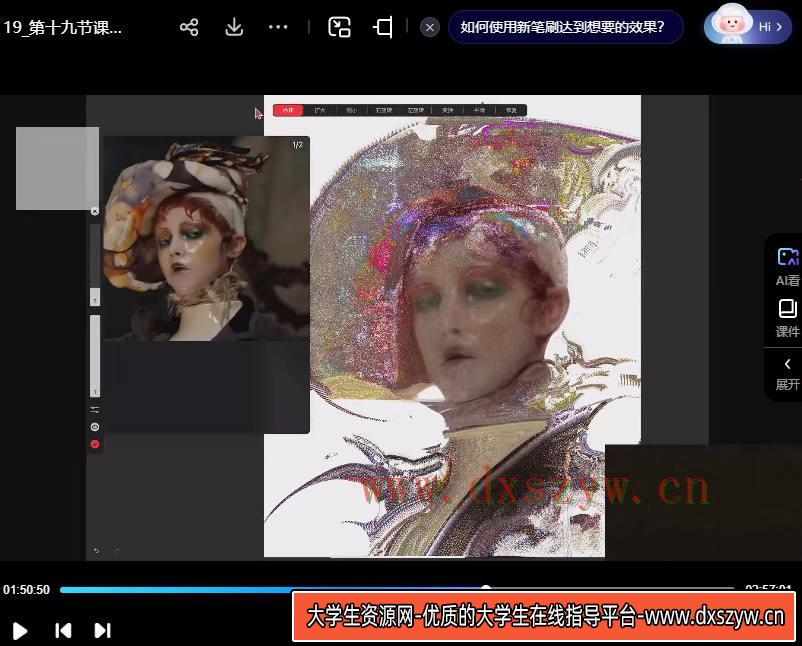Select the second tab in the canvas toolbar
This screenshot has height=646, width=802.
tap(320, 110)
